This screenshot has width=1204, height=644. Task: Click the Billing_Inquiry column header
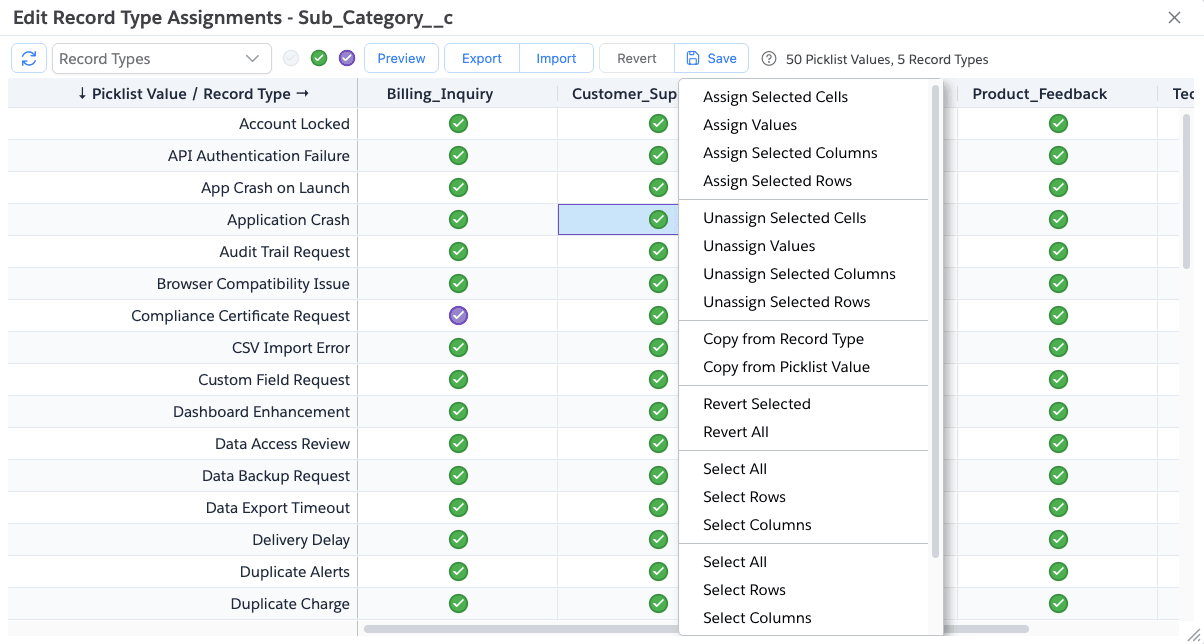(x=457, y=94)
